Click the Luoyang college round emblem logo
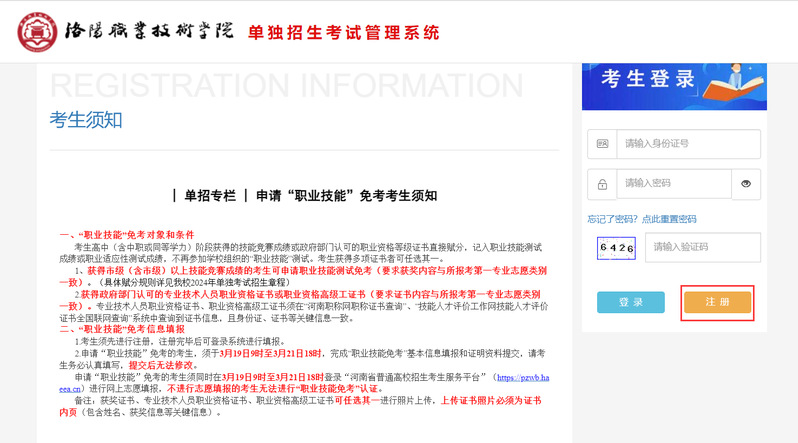 tap(38, 31)
